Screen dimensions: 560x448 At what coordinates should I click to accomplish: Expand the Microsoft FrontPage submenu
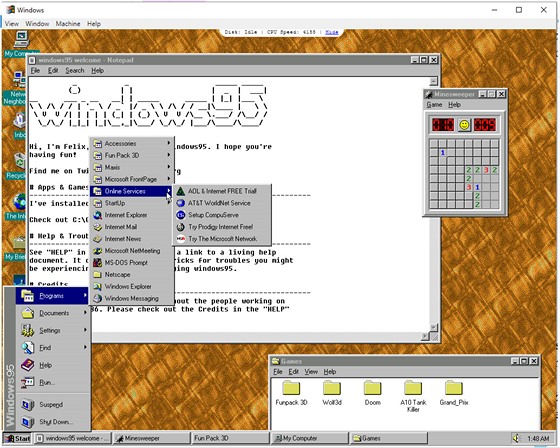(x=132, y=179)
